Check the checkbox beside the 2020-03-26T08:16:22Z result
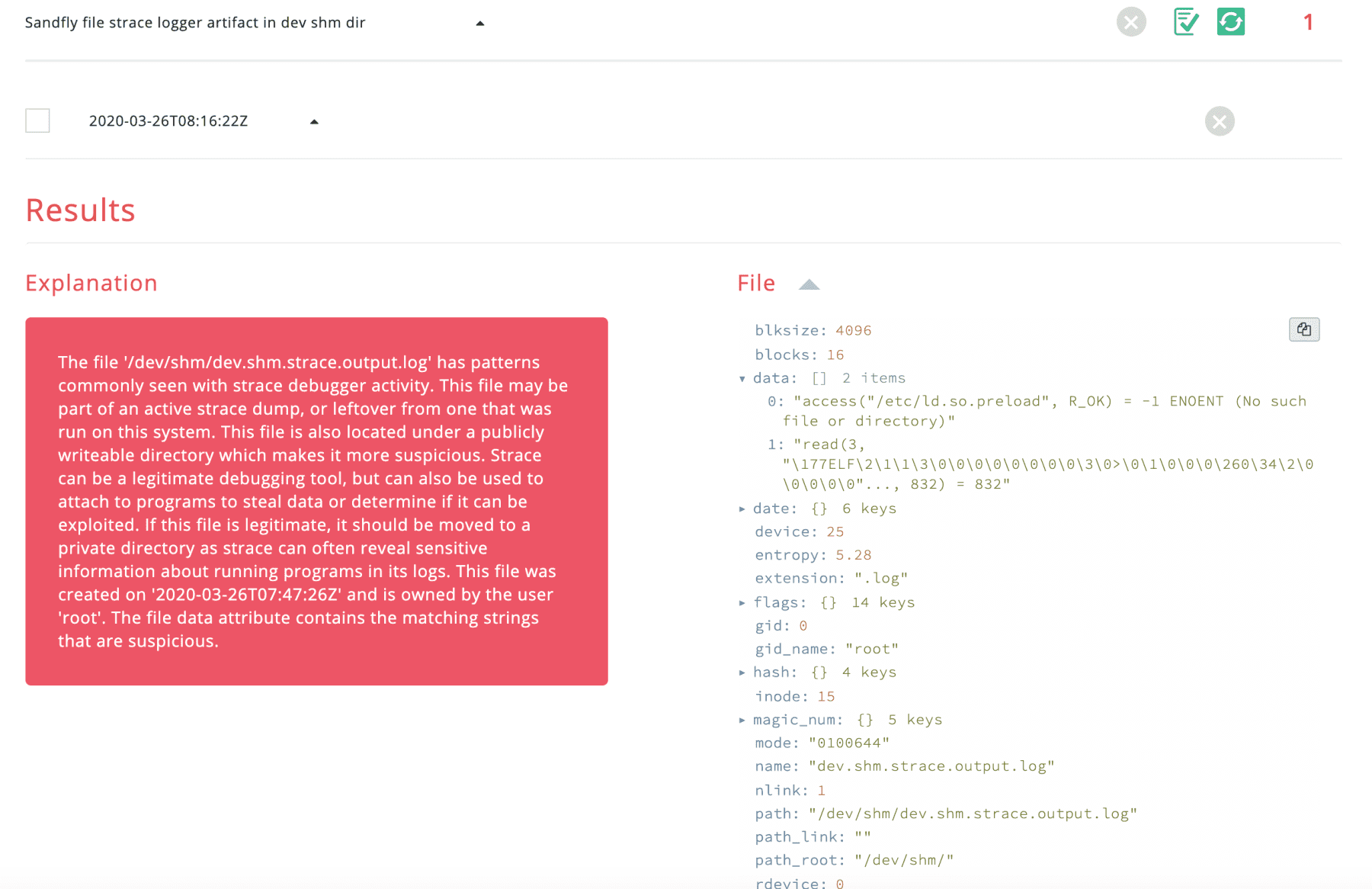 click(x=37, y=120)
